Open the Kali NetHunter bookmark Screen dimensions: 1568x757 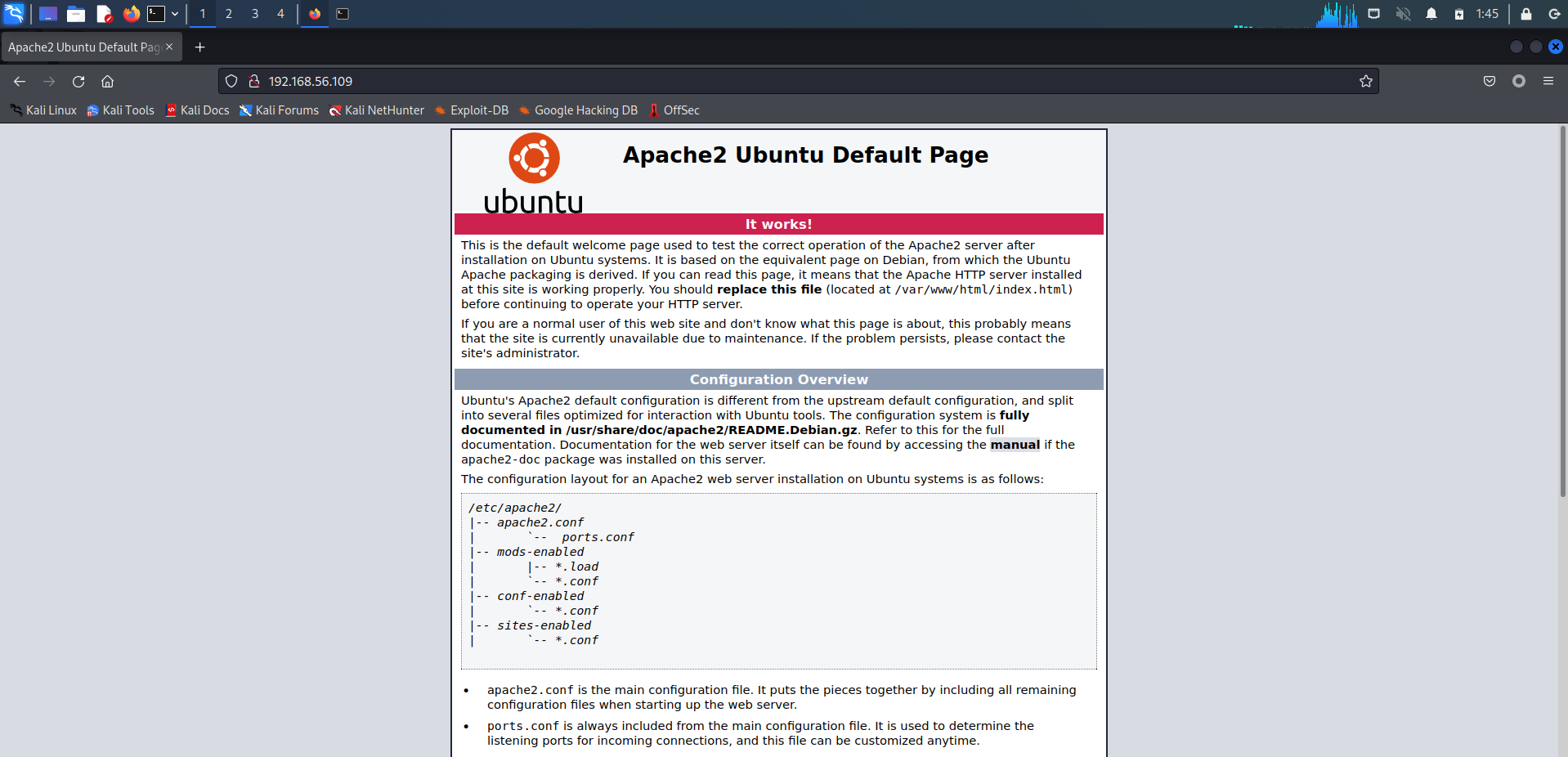[376, 110]
